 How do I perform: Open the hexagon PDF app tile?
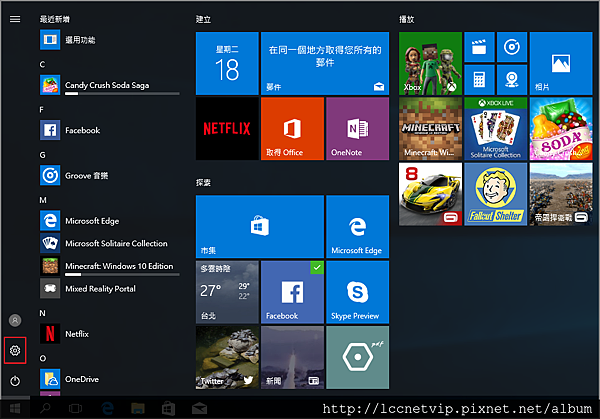357,357
